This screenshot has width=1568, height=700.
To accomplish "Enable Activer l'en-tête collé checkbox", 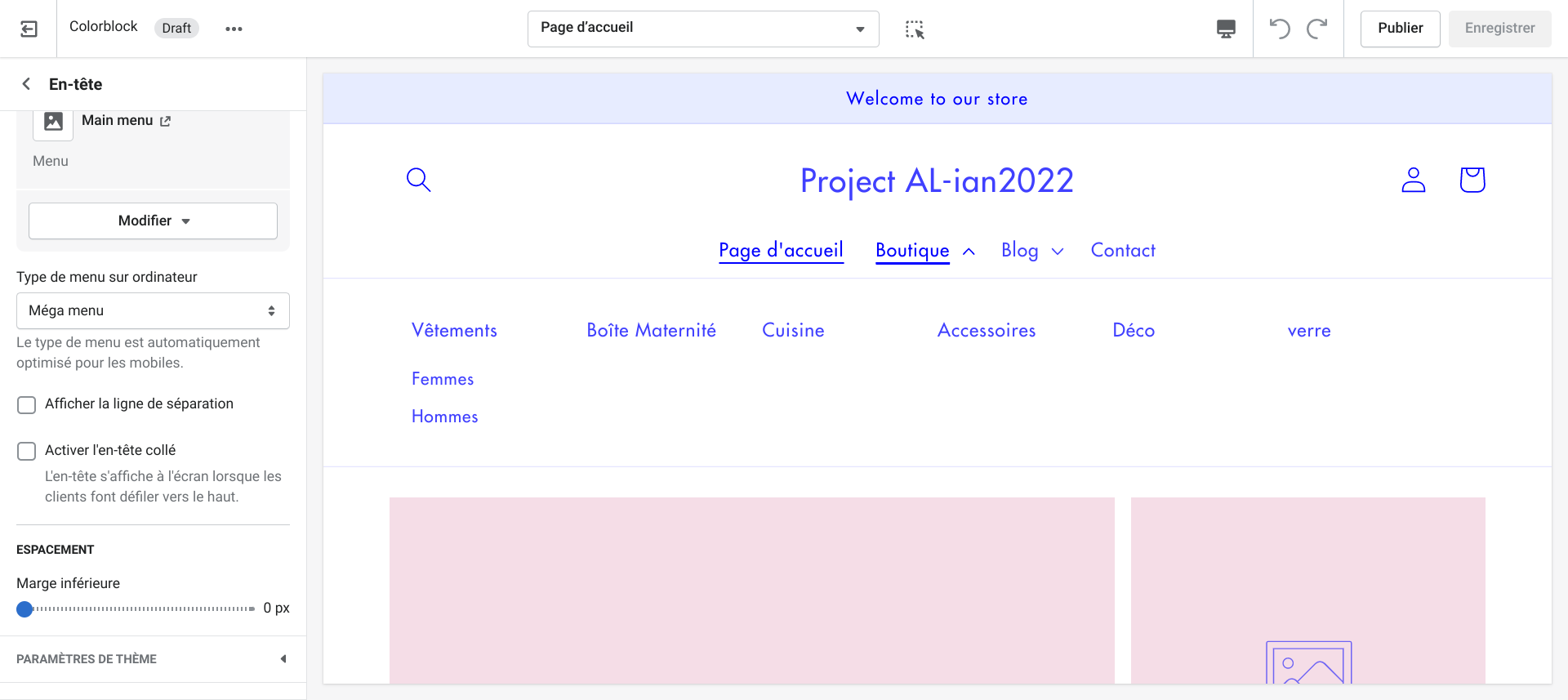I will 27,452.
